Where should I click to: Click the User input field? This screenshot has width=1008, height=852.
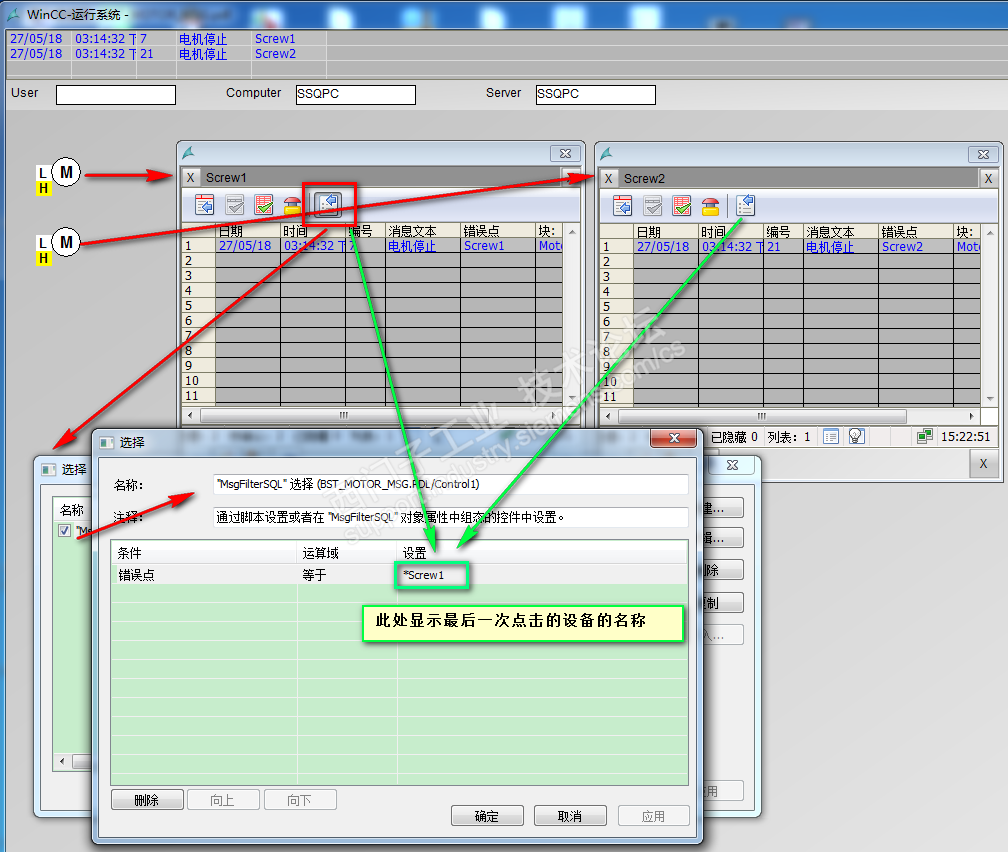point(116,95)
